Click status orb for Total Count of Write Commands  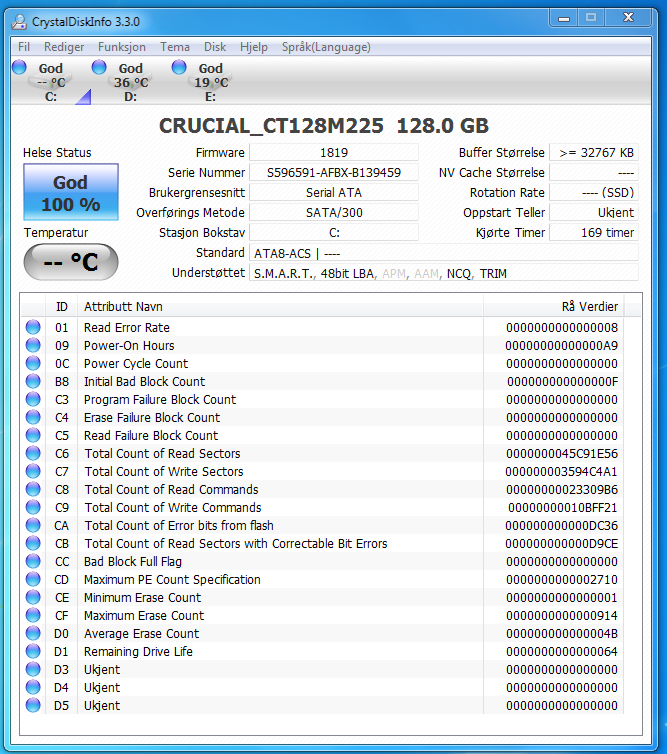pos(33,507)
